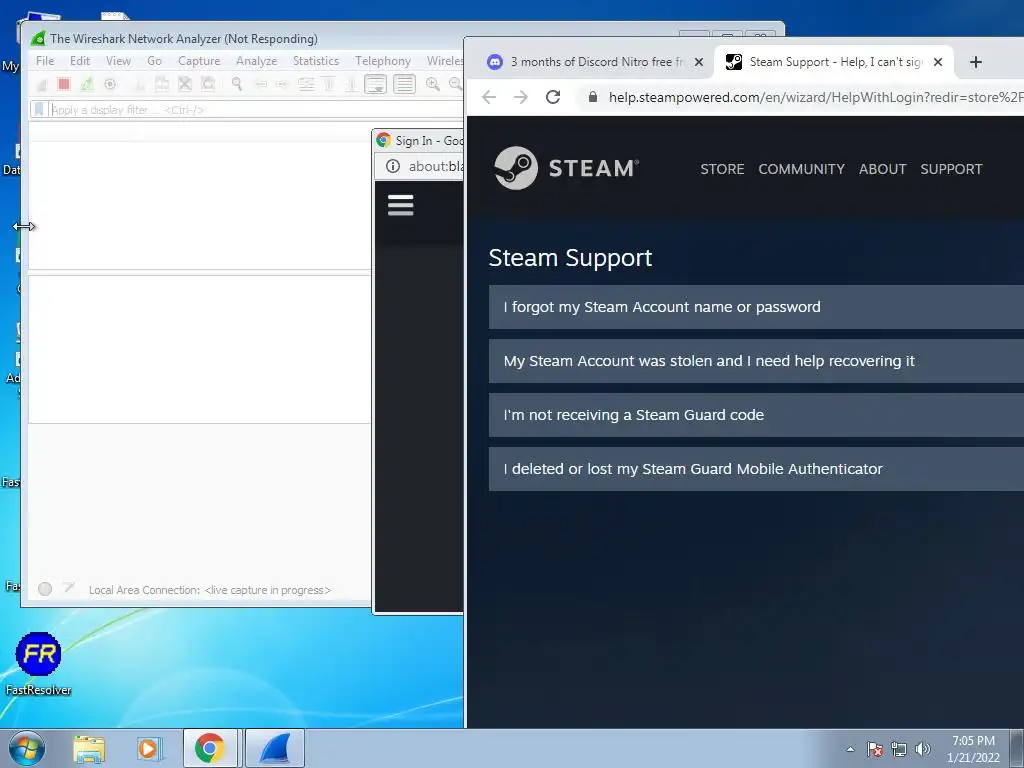Image resolution: width=1024 pixels, height=768 pixels.
Task: Jump to last packet in Wireshark
Action: click(351, 84)
